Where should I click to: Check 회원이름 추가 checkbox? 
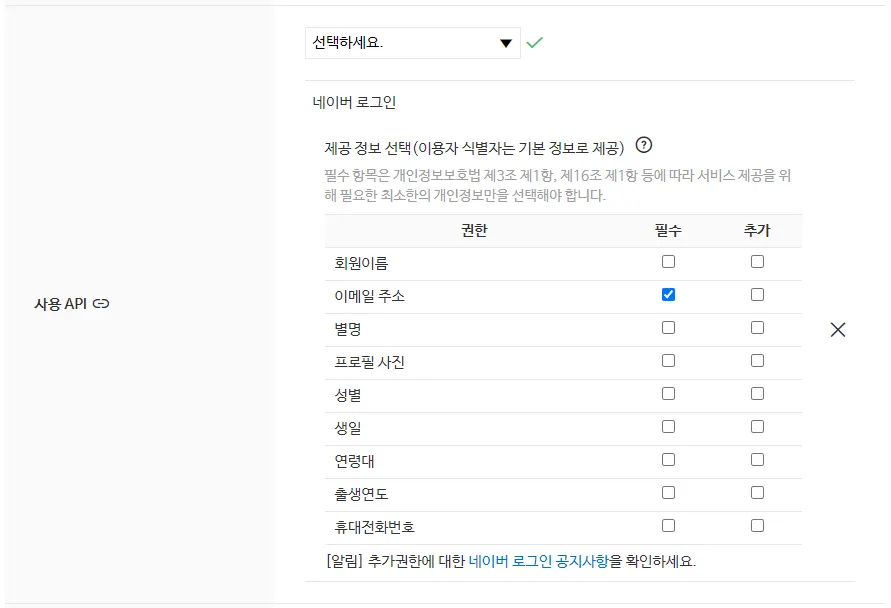point(757,262)
